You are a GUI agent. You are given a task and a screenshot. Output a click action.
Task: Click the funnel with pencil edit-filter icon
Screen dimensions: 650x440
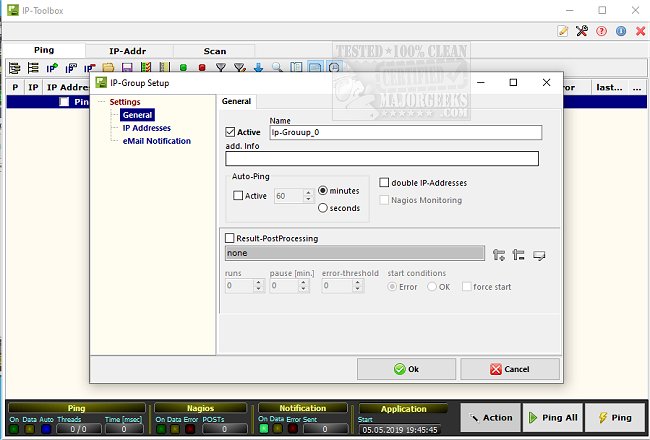coord(240,68)
